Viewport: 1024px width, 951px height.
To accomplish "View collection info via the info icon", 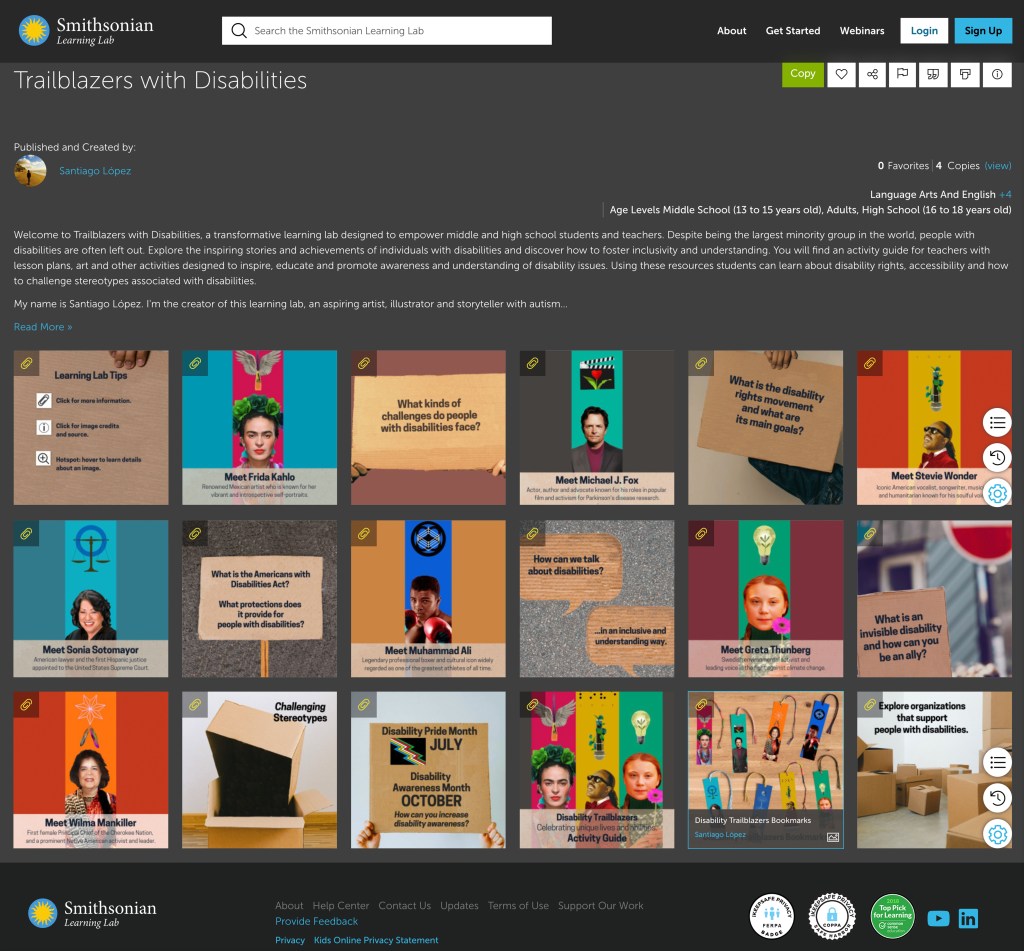I will point(996,74).
